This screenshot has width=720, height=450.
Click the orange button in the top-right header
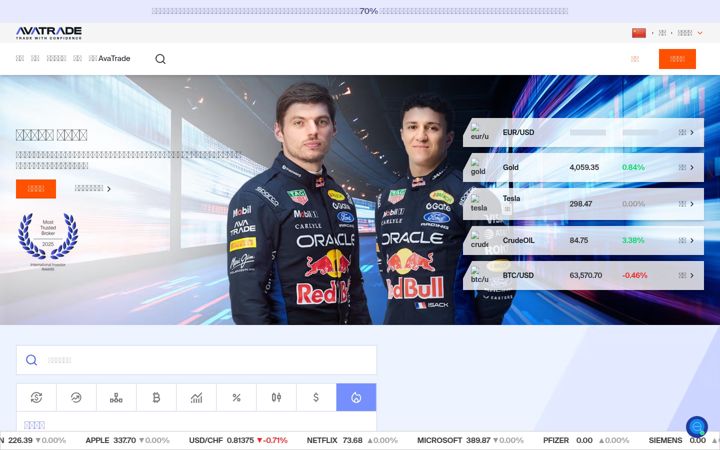(x=677, y=59)
